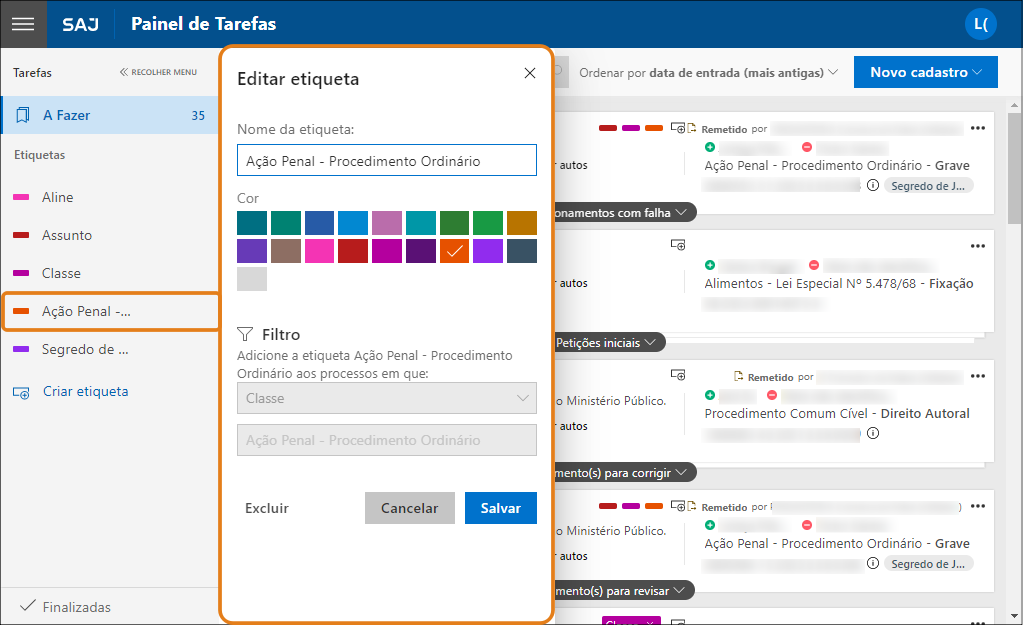
Task: Click the filter funnel icon
Action: click(245, 334)
